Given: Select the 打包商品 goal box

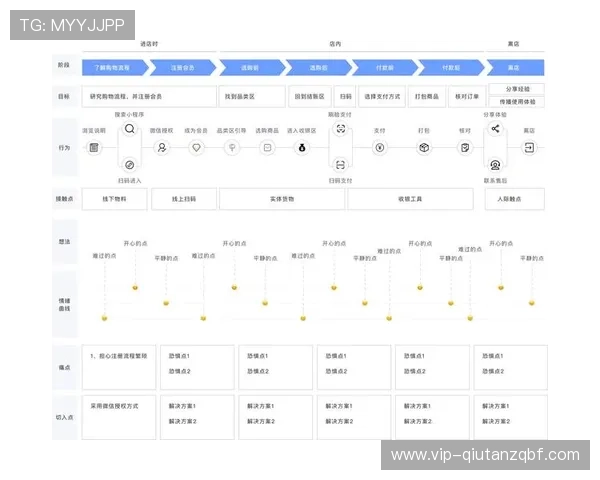Looking at the screenshot, I should coord(427,96).
